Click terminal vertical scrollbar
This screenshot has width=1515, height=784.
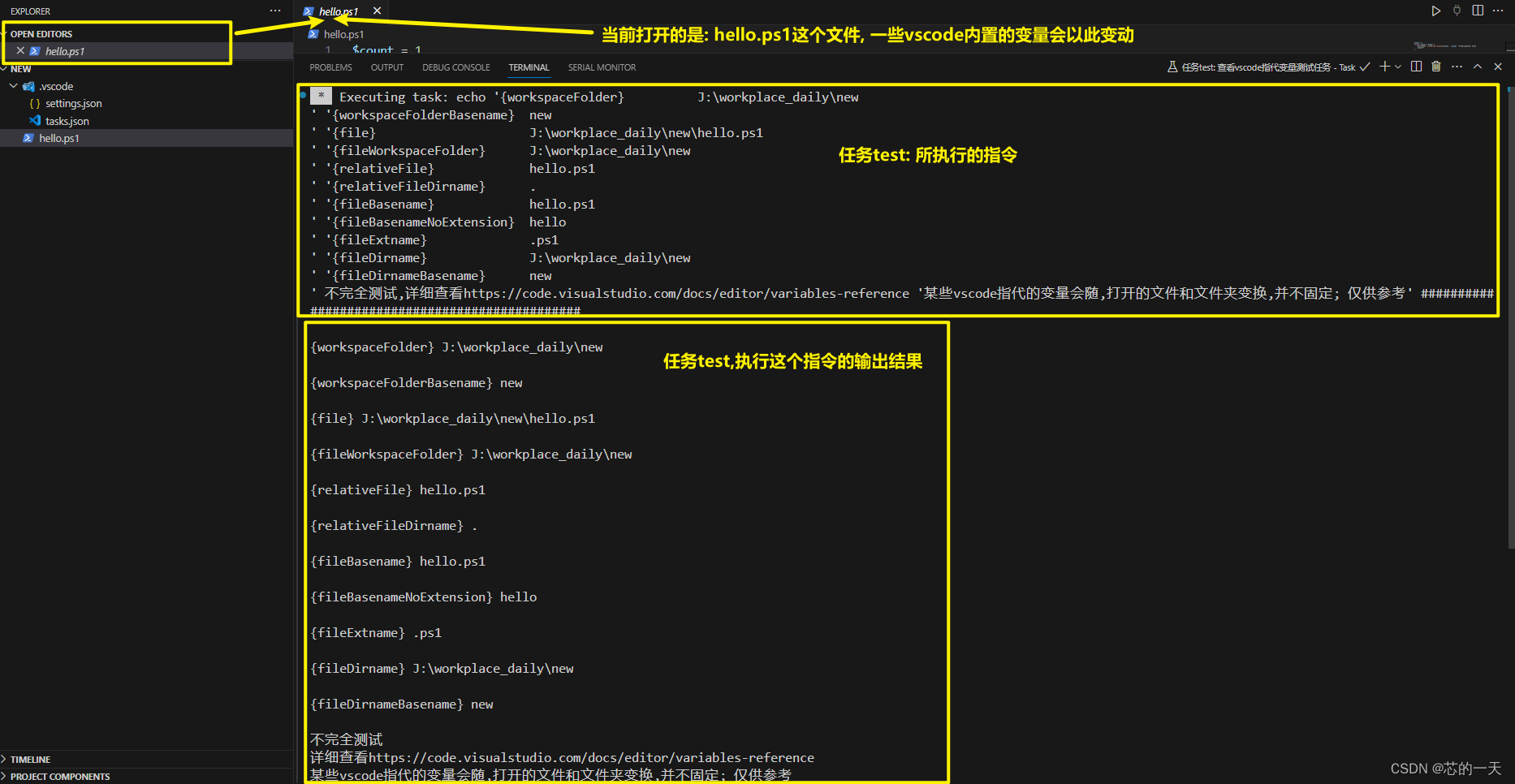click(x=1509, y=317)
